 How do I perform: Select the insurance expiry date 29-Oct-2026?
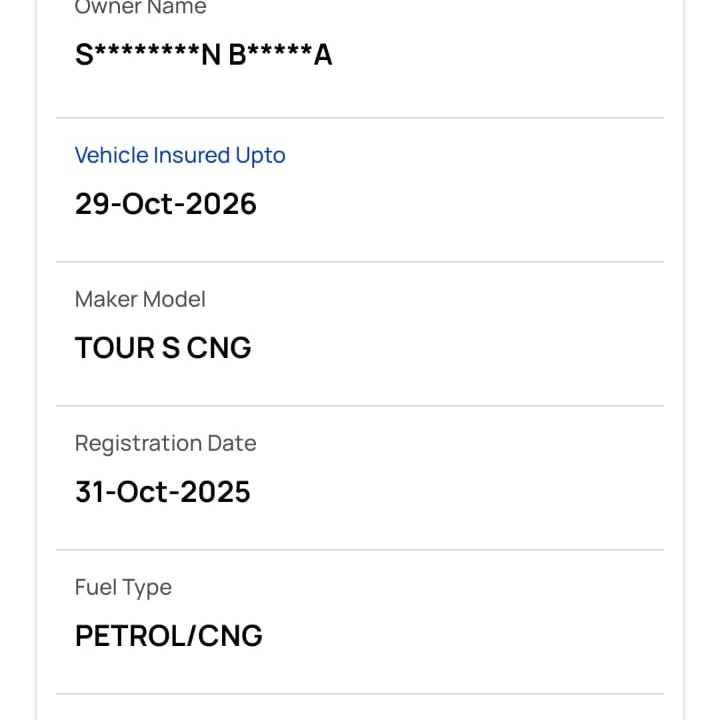click(x=166, y=204)
